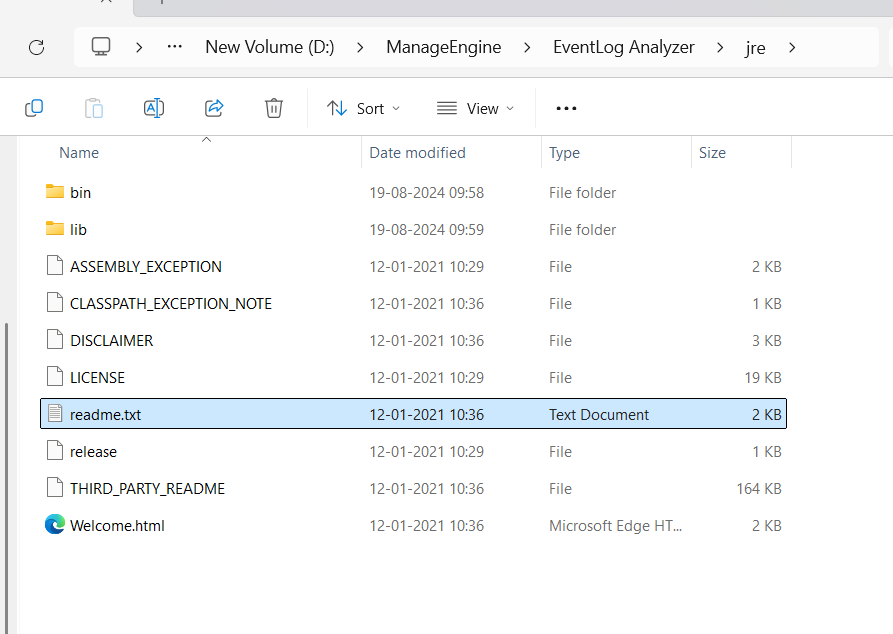893x634 pixels.
Task: Open the collapsed path ellipsis in breadcrumb
Action: point(174,47)
